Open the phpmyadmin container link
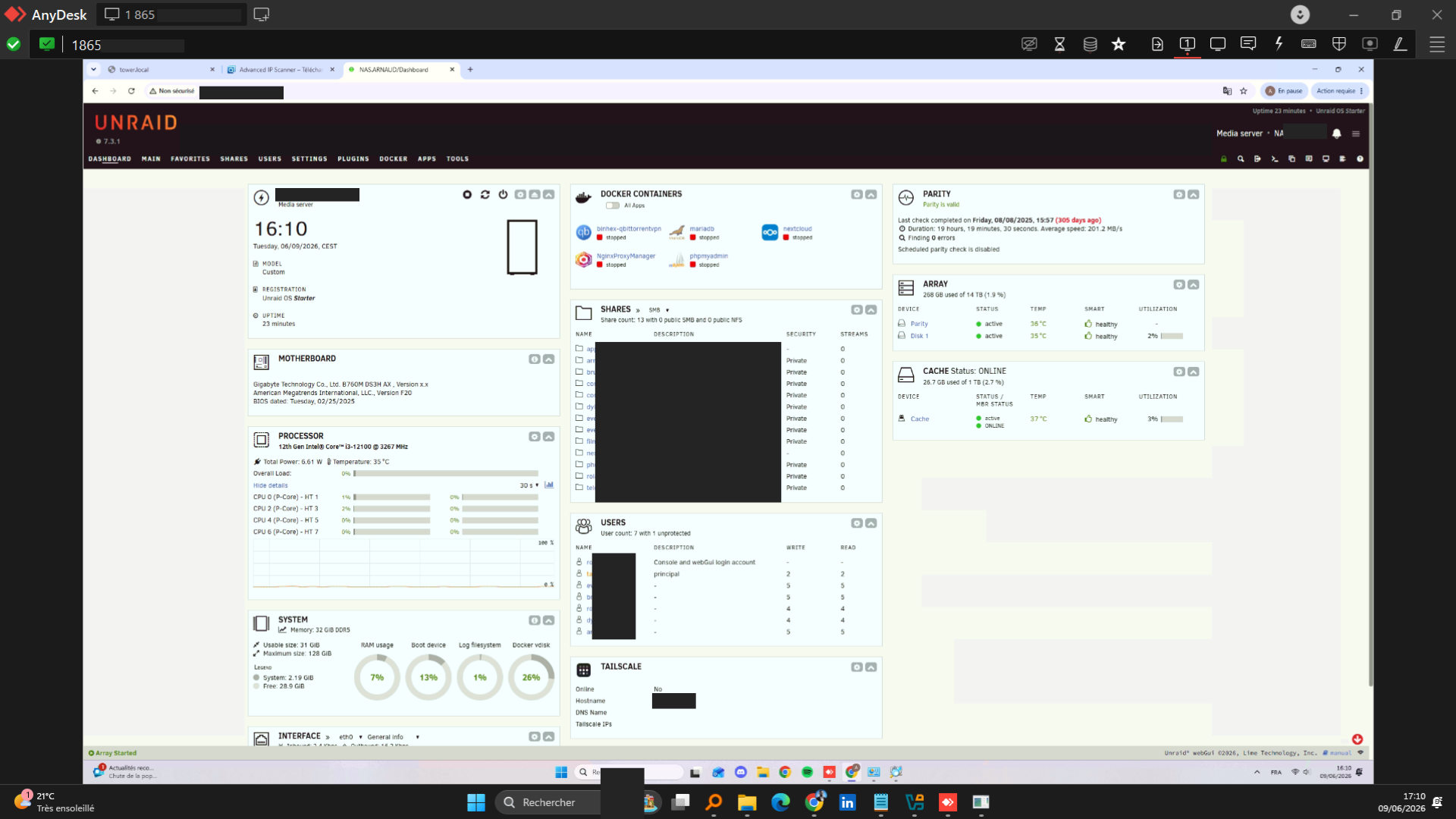 [x=709, y=256]
